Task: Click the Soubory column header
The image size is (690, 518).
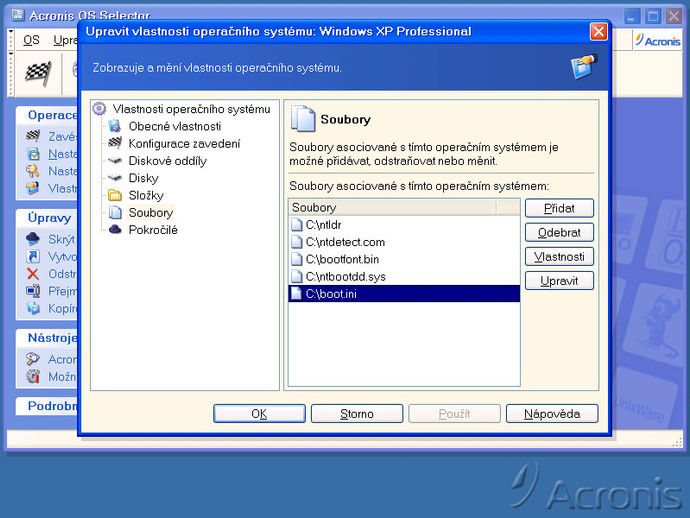Action: click(x=393, y=207)
